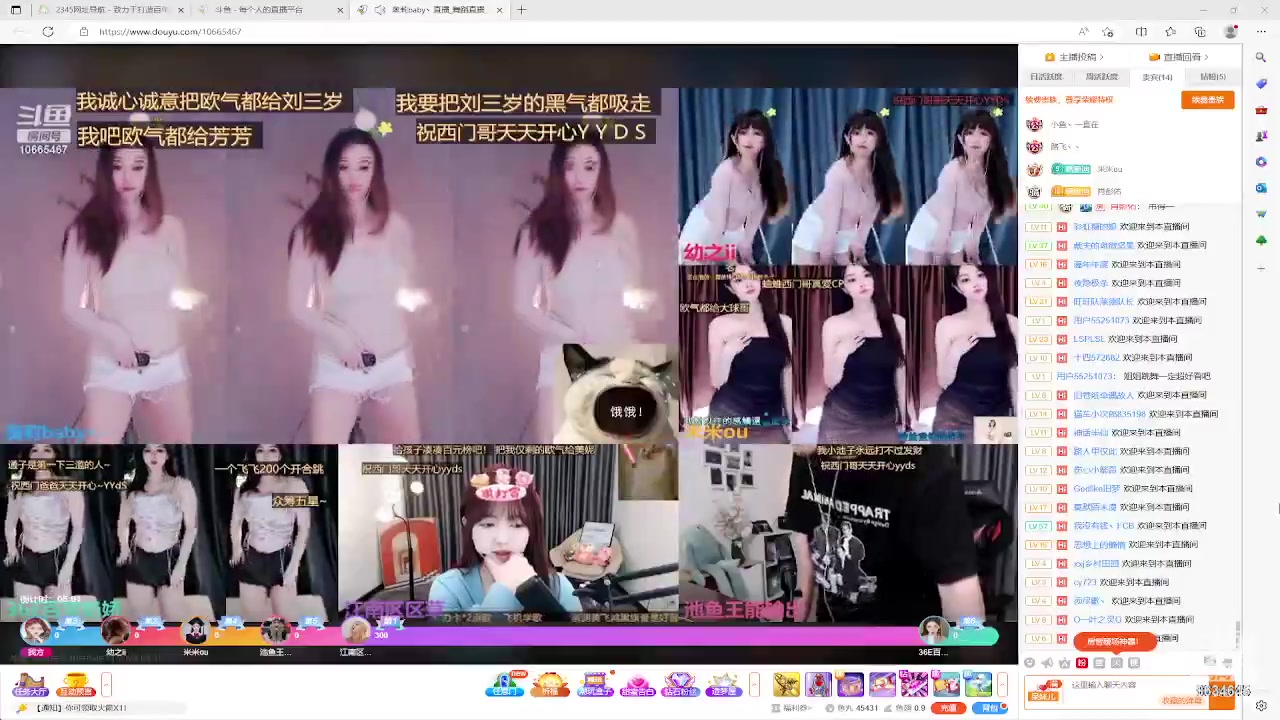Switch to 日活跃度 tab

click(x=1046, y=77)
